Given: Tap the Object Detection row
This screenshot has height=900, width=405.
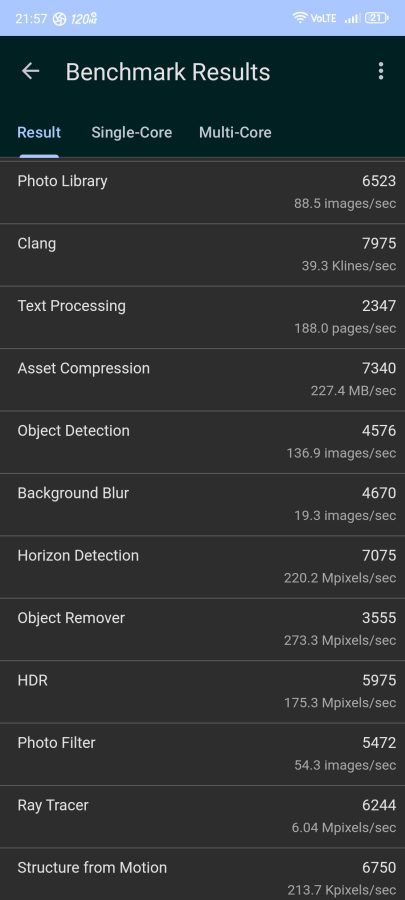Looking at the screenshot, I should [202, 442].
